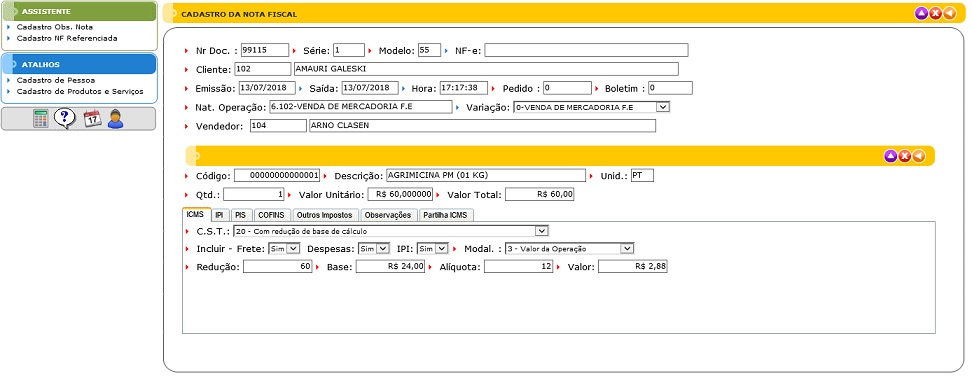The width and height of the screenshot is (972, 392).
Task: Switch to the COFINS tab
Action: click(x=272, y=215)
